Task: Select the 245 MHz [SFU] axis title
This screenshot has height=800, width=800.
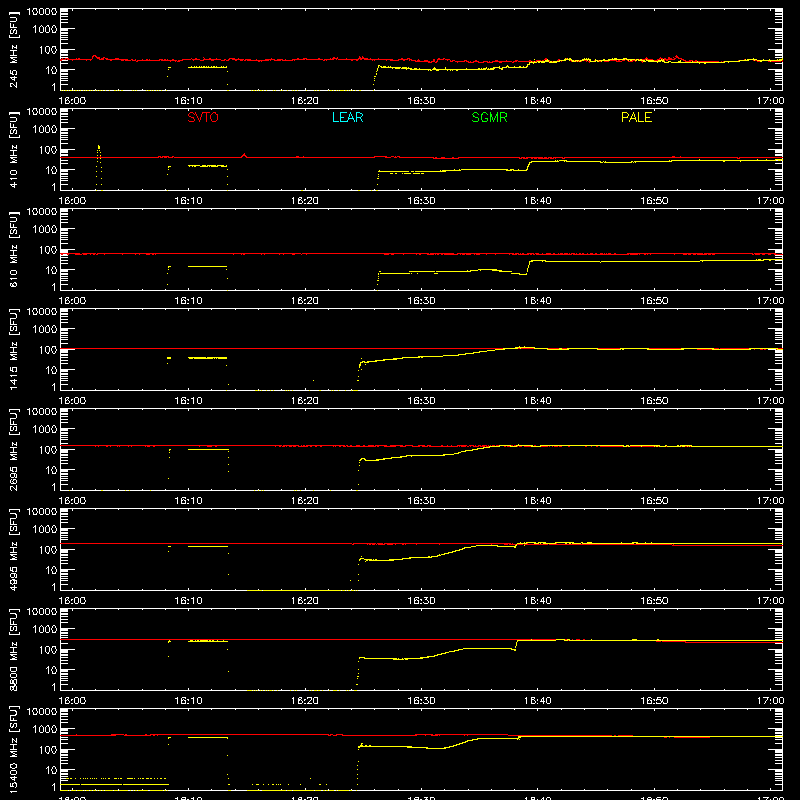Action: [14, 50]
